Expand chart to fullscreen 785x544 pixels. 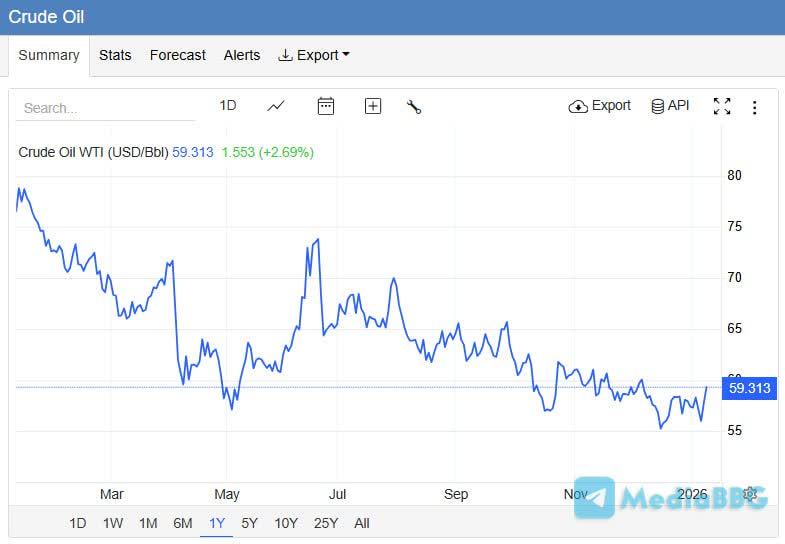point(722,106)
